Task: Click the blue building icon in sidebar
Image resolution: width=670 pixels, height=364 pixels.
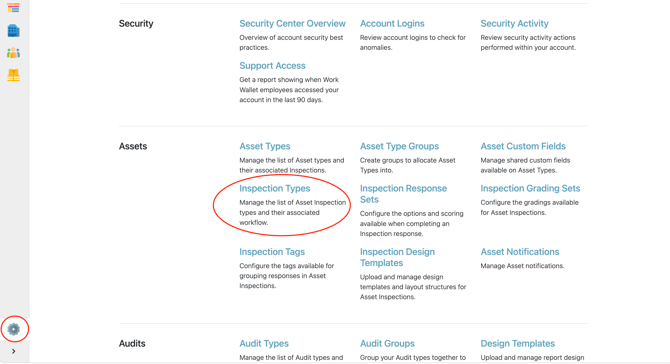Action: coord(13,30)
